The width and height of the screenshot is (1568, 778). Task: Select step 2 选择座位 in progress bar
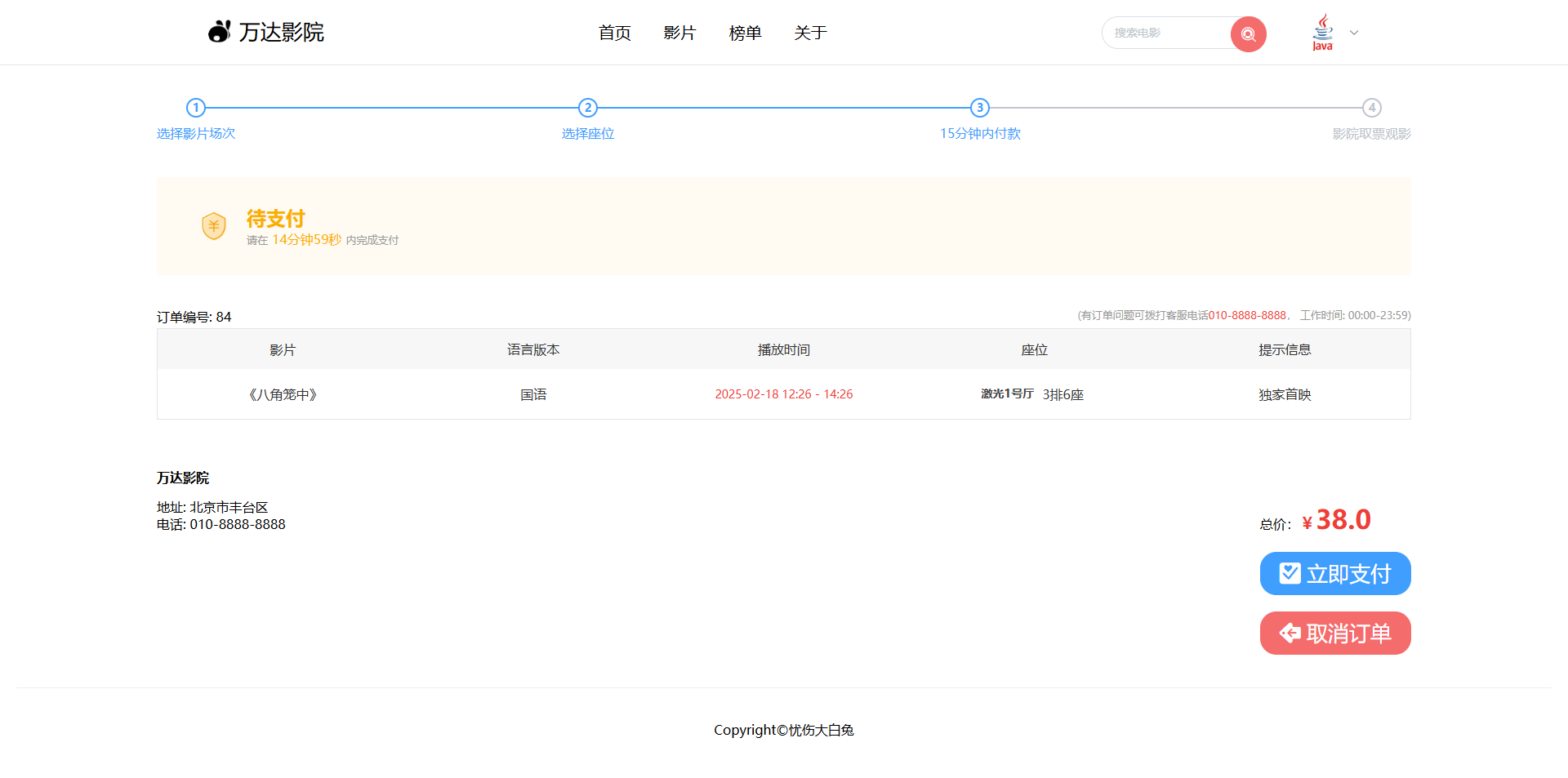pos(587,107)
